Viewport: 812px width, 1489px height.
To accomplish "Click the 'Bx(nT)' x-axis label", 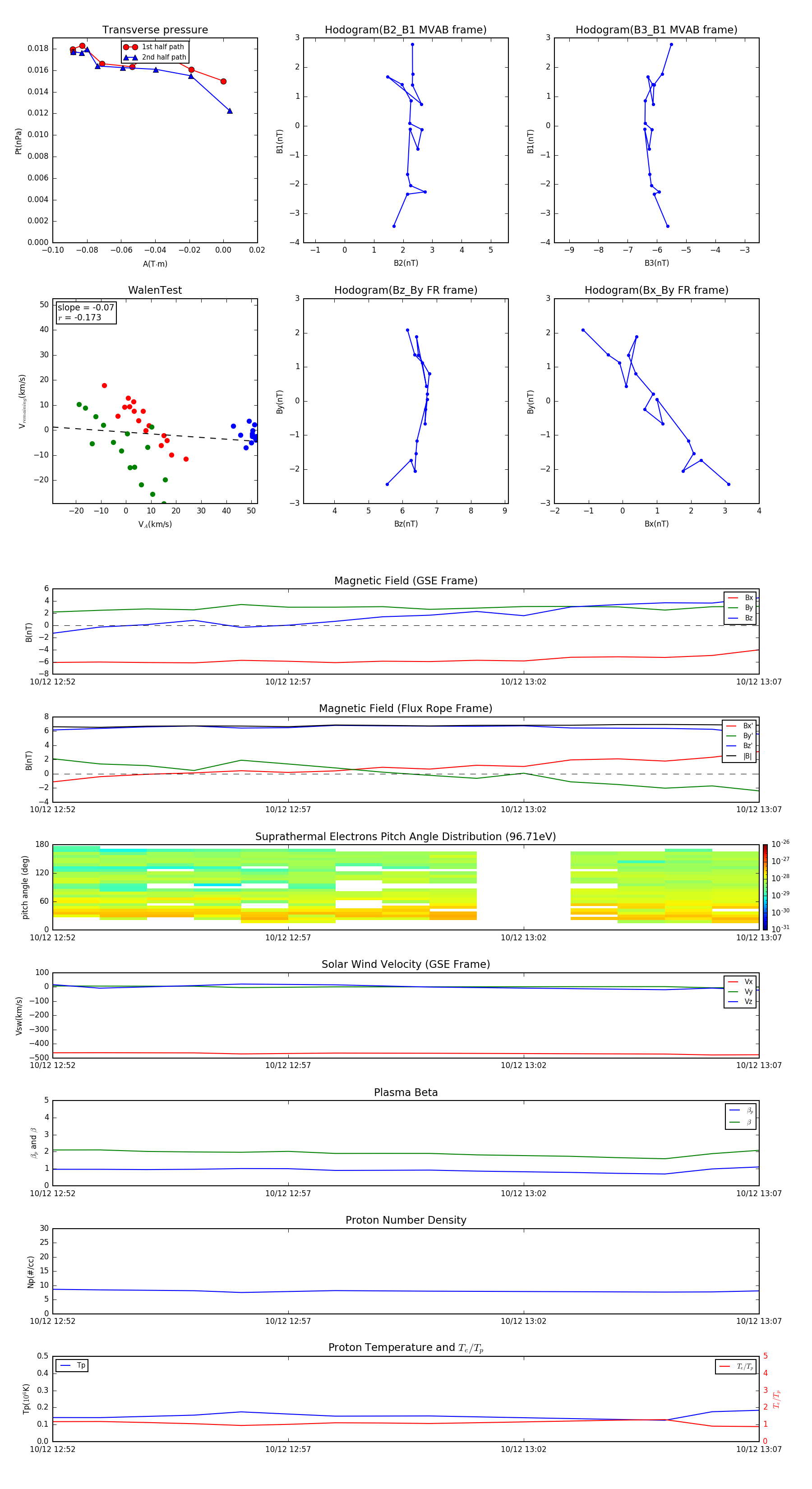I will point(656,524).
